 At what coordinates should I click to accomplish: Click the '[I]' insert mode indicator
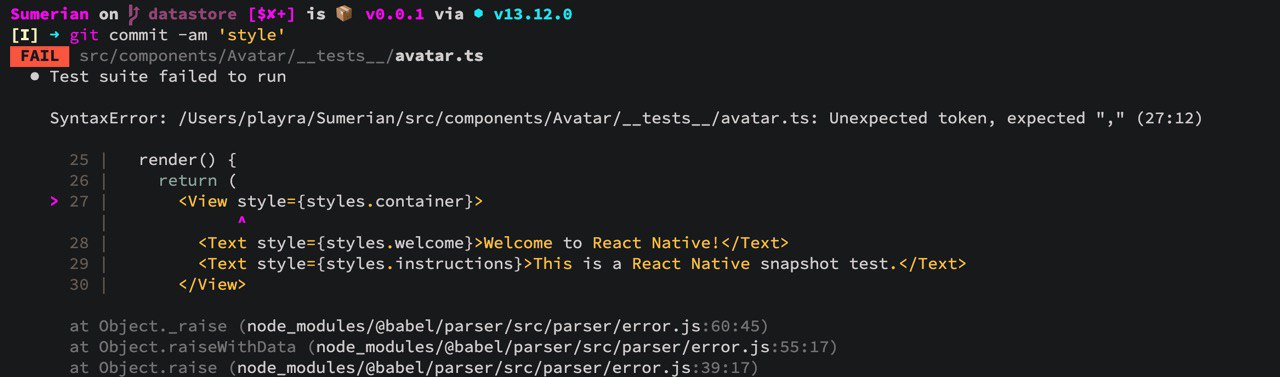[25, 35]
